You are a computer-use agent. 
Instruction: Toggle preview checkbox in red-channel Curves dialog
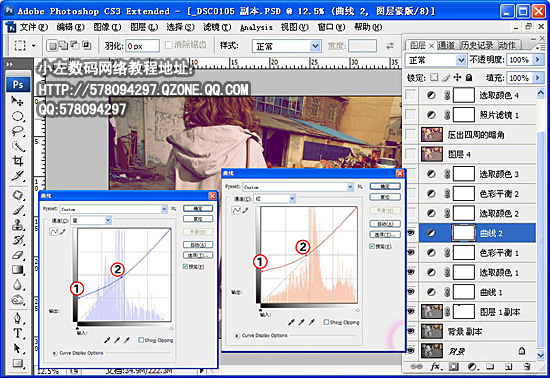tap(372, 247)
